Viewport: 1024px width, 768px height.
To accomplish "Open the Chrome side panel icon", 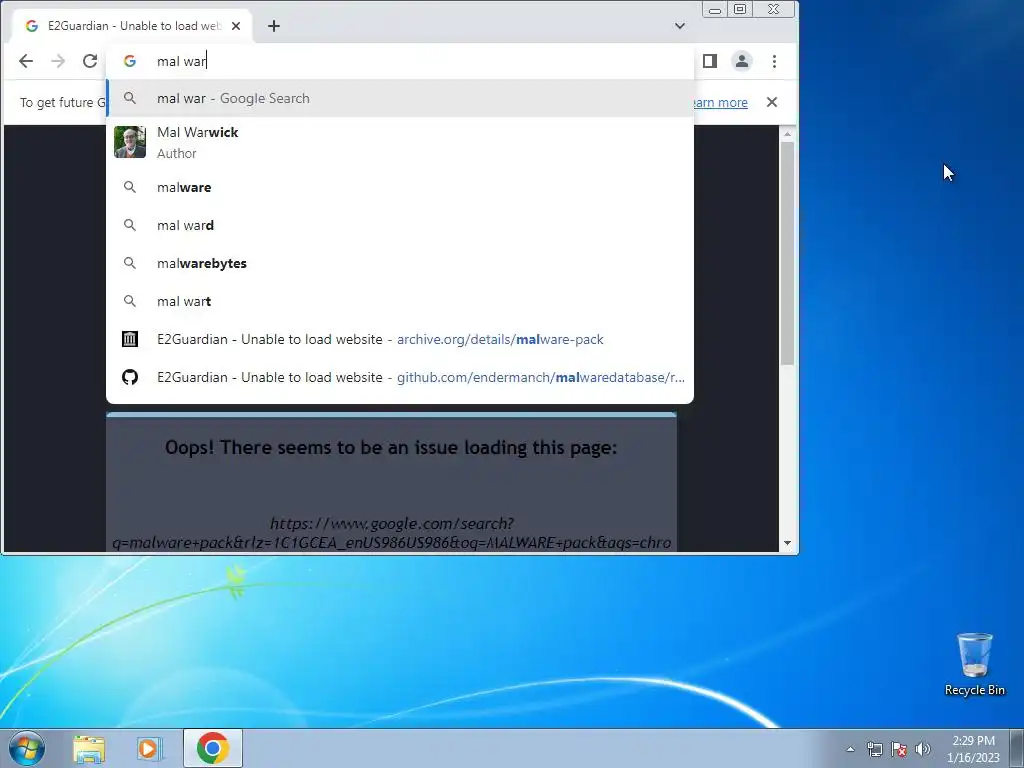I will pos(709,61).
